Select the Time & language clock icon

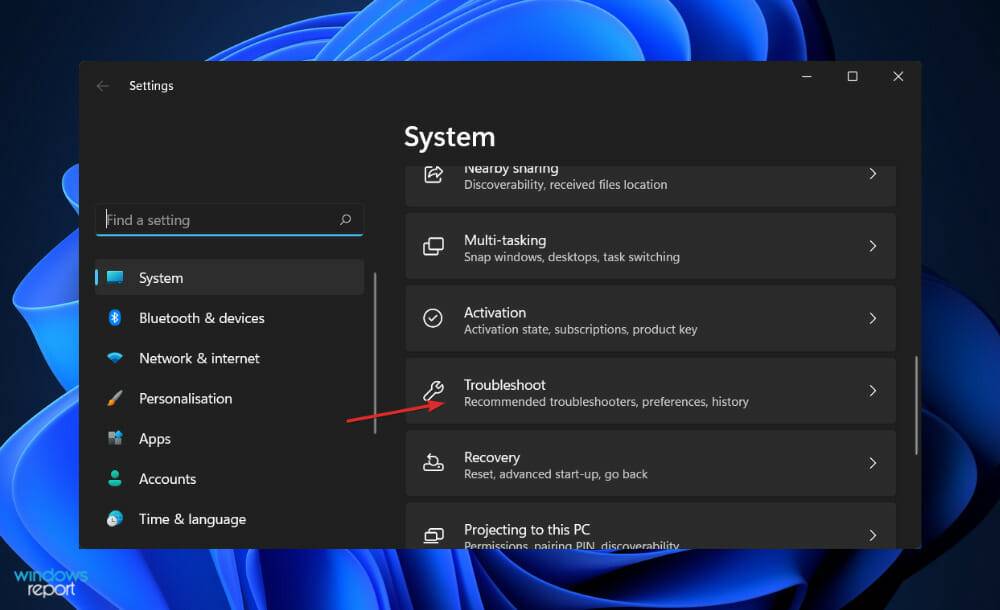[118, 519]
